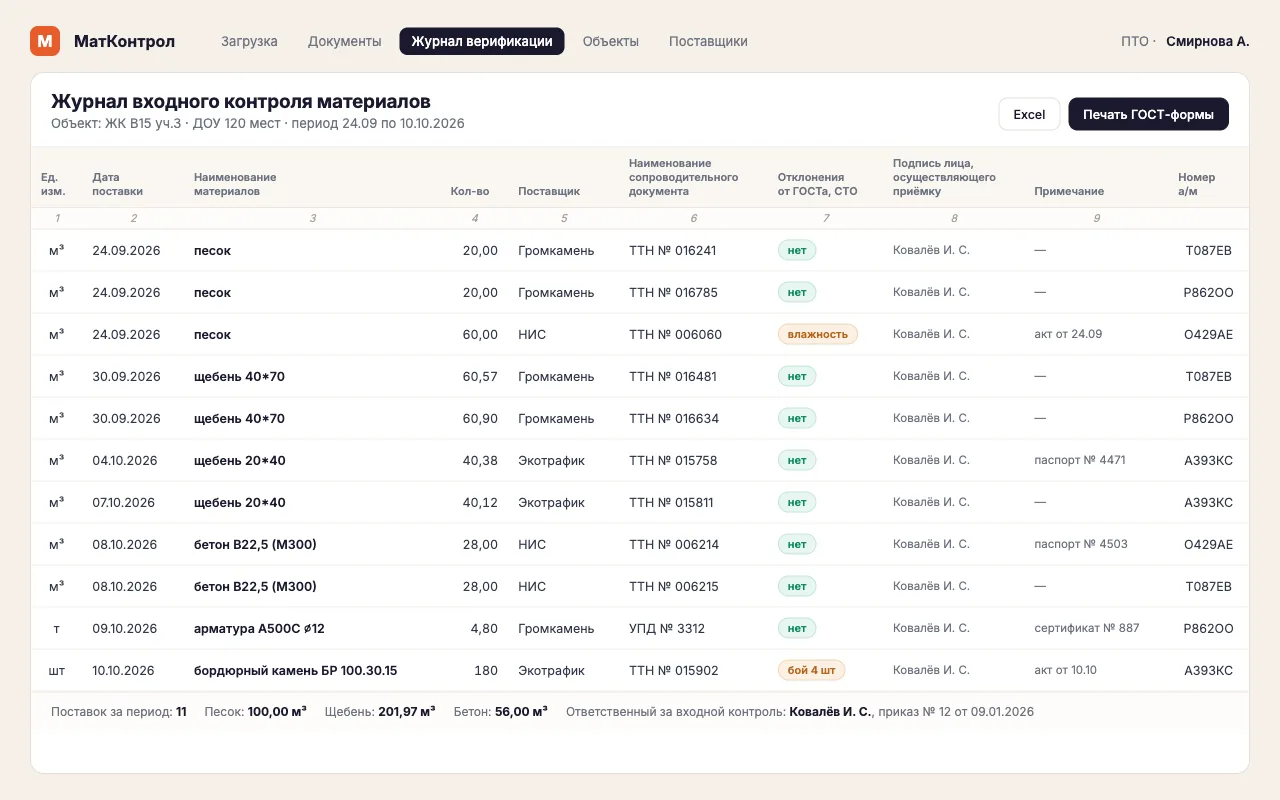Click the date 04.10.2026 cell
The width and height of the screenshot is (1280, 800).
[x=125, y=460]
